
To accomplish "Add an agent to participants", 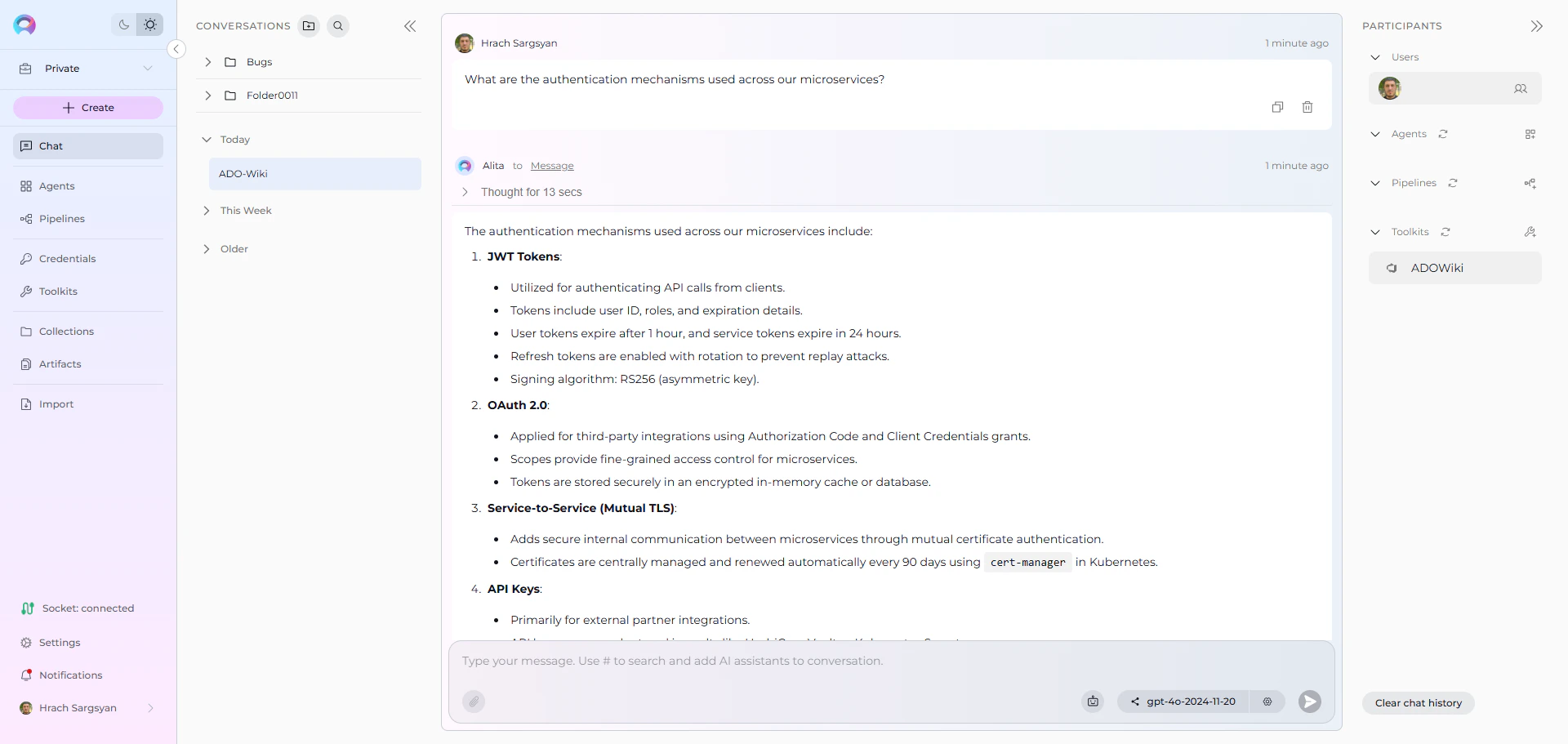I will click(1531, 134).
